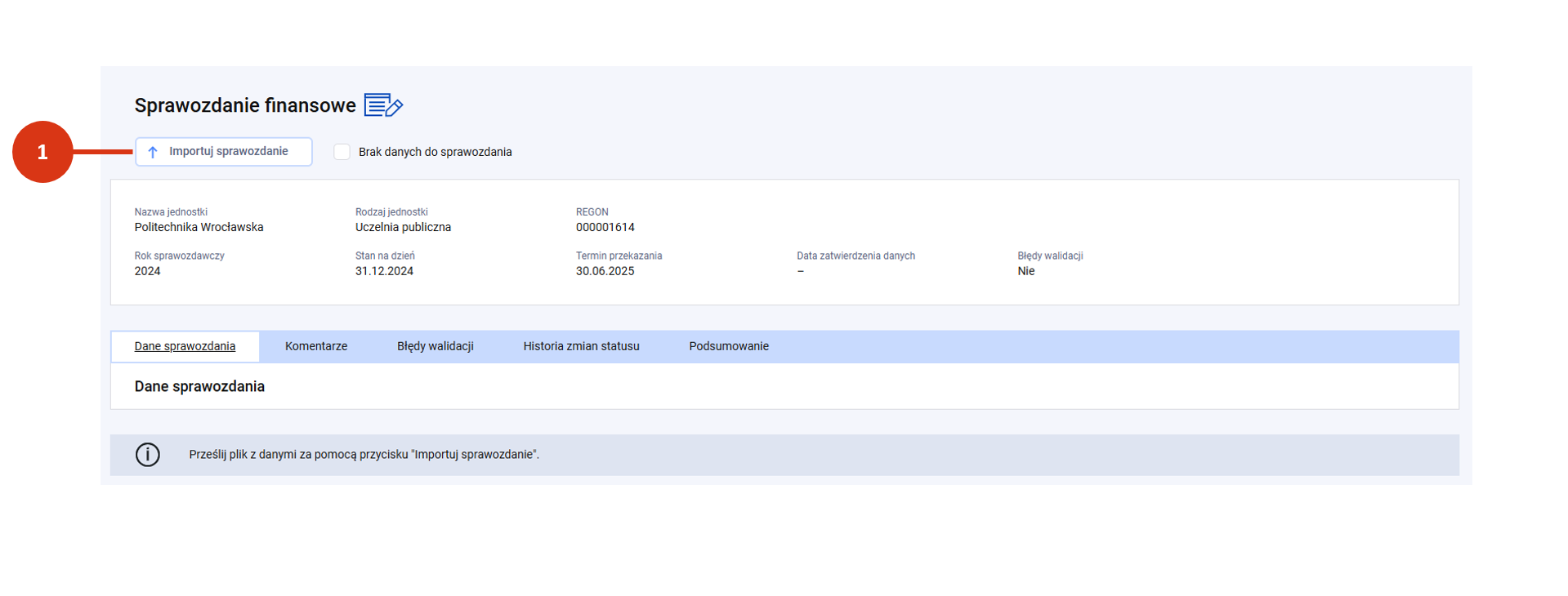Click the Stan na dzień label
The width and height of the screenshot is (1568, 596).
pos(385,256)
